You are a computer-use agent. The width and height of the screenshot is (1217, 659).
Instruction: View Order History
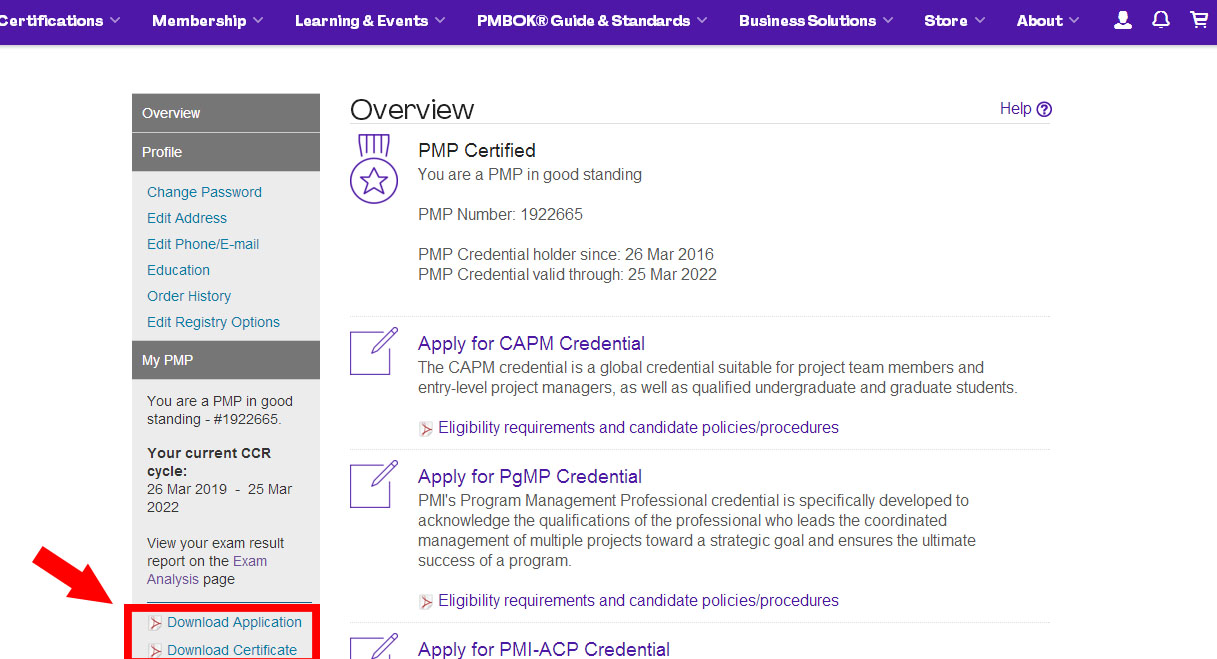[x=189, y=296]
